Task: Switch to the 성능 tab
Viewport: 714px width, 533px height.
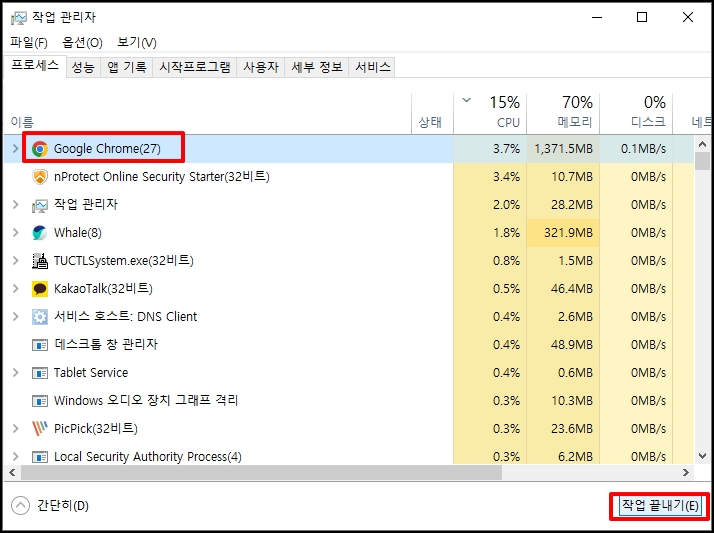Action: [83, 67]
